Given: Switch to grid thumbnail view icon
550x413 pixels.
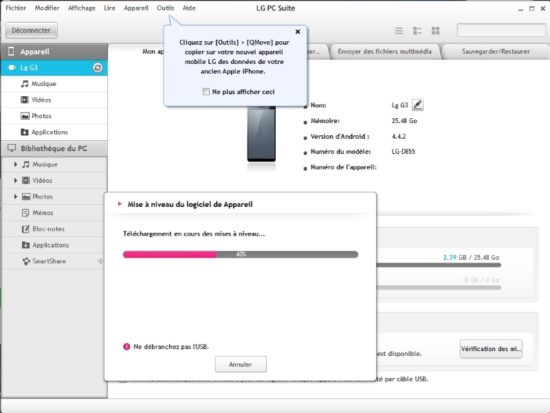Looking at the screenshot, I should tap(435, 31).
